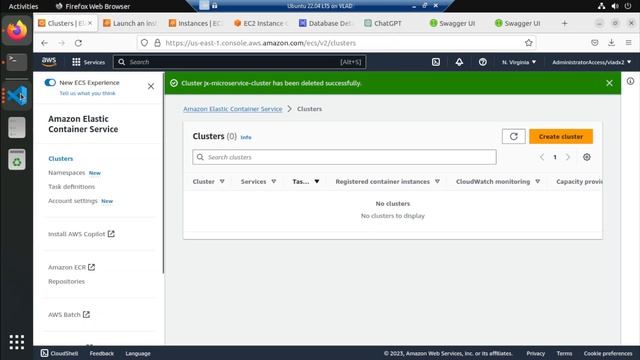Image resolution: width=640 pixels, height=360 pixels.
Task: Open the Amazon Elastic Container Service breadcrumb
Action: coord(233,109)
